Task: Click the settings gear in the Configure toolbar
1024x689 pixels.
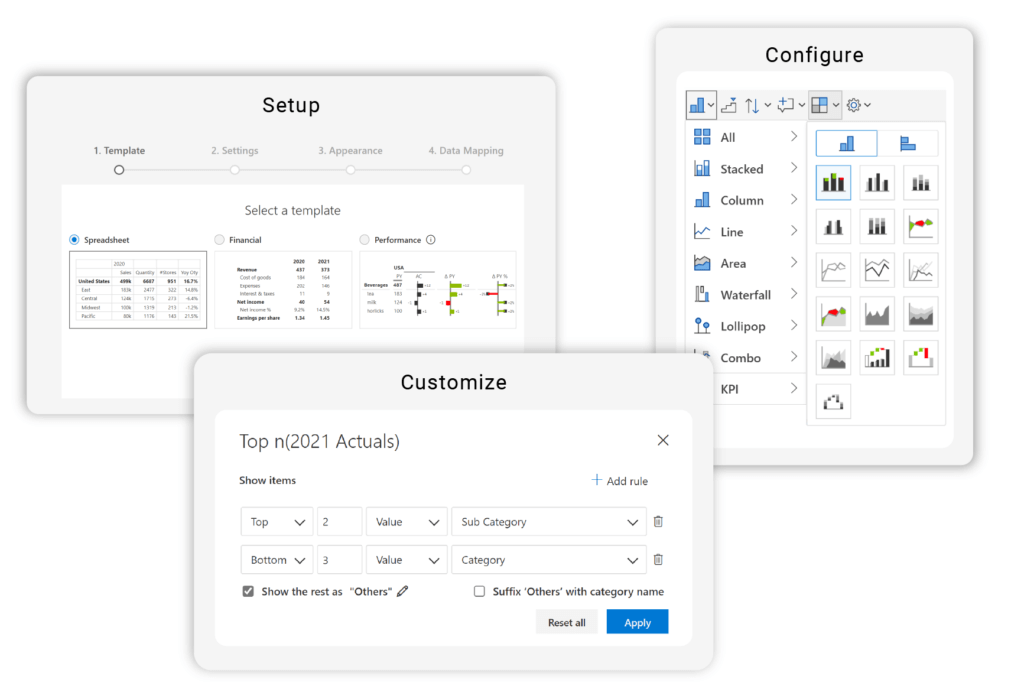Action: 852,104
